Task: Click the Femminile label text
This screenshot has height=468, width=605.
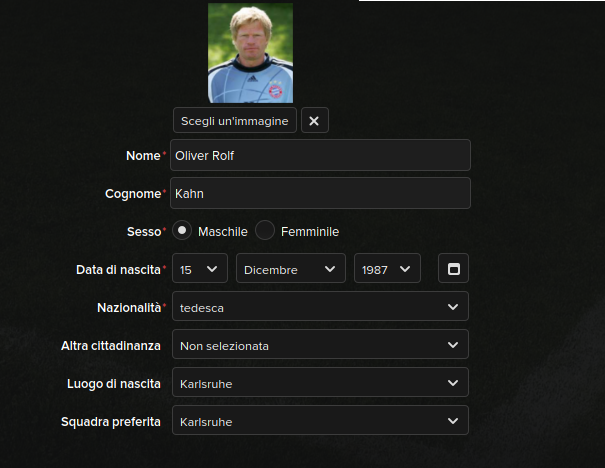Action: click(310, 231)
